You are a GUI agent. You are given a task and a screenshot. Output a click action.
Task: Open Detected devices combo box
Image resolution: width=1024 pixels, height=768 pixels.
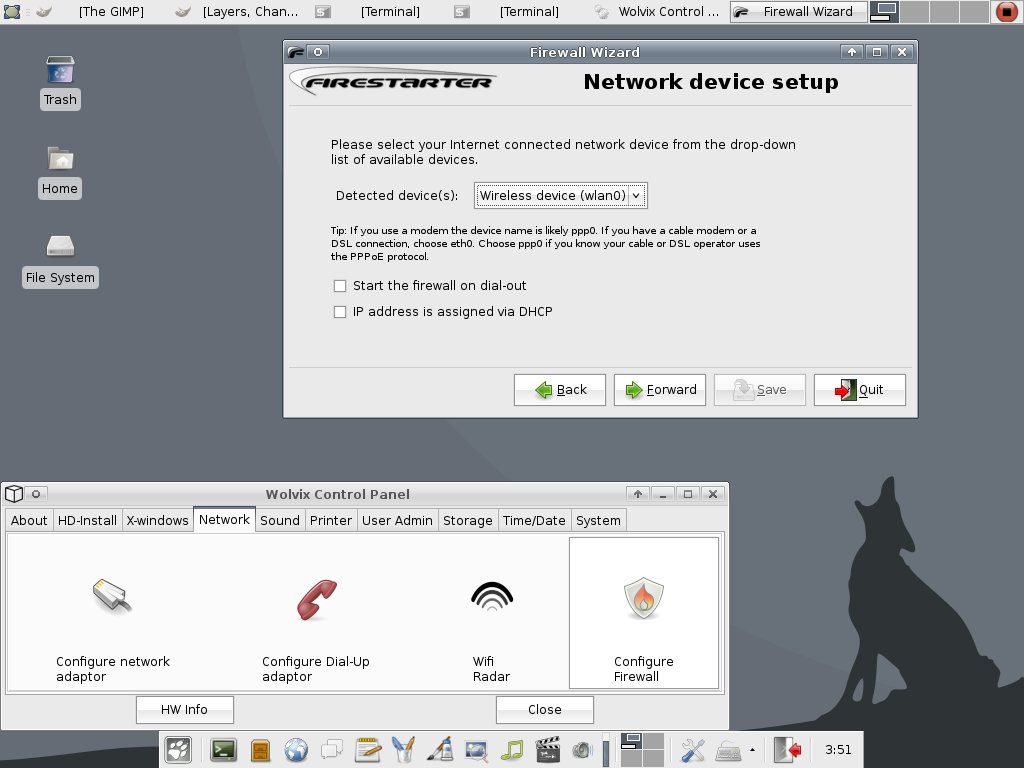pos(560,195)
